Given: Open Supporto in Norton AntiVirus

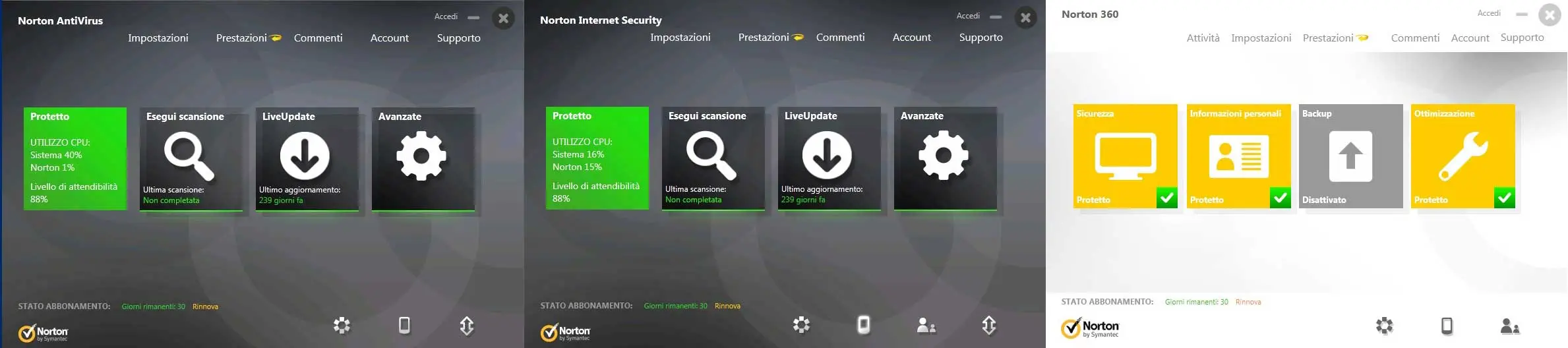Looking at the screenshot, I should 459,38.
